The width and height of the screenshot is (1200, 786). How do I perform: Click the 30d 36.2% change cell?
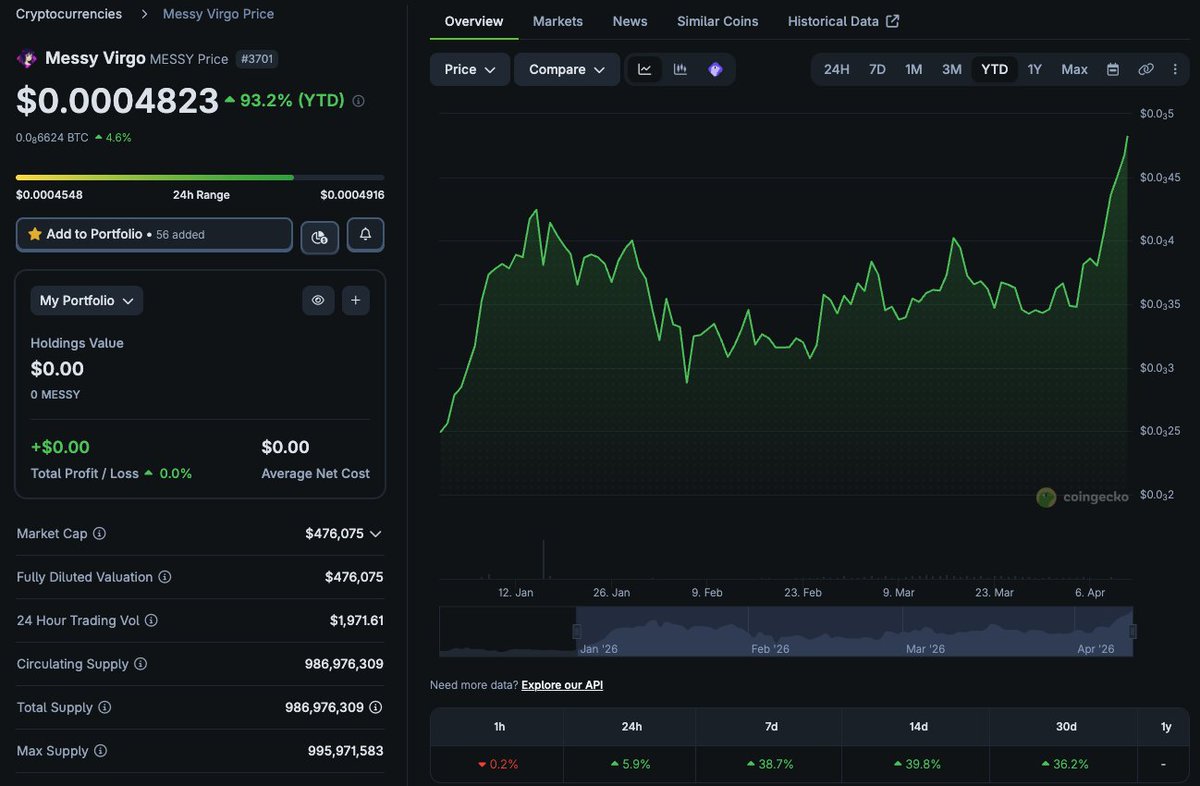(1063, 764)
